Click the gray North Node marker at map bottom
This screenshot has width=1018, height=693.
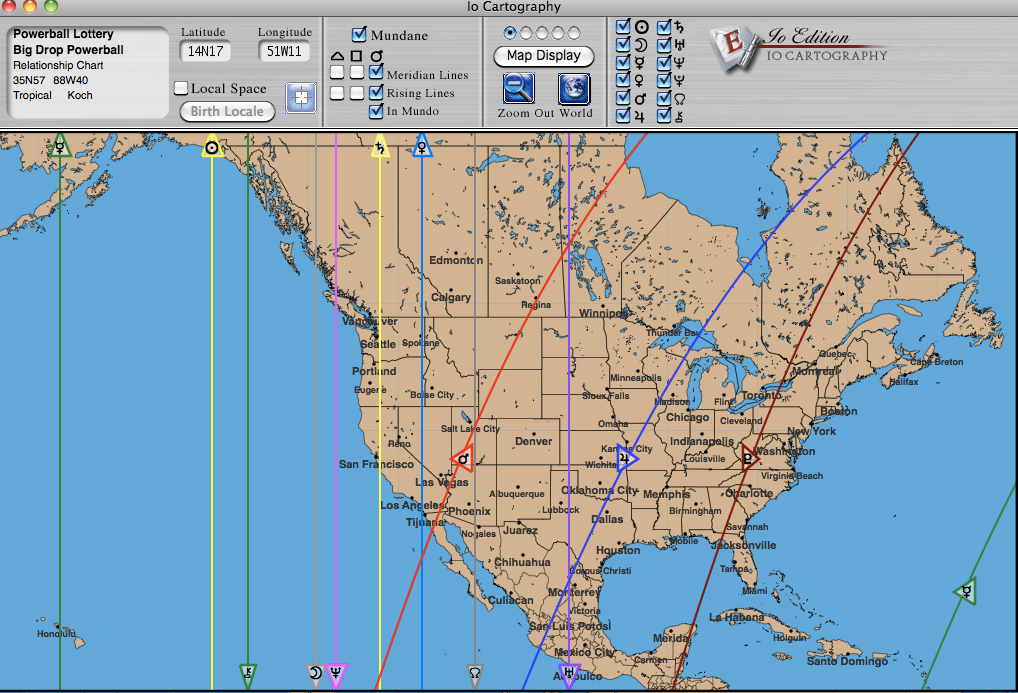(x=475, y=675)
